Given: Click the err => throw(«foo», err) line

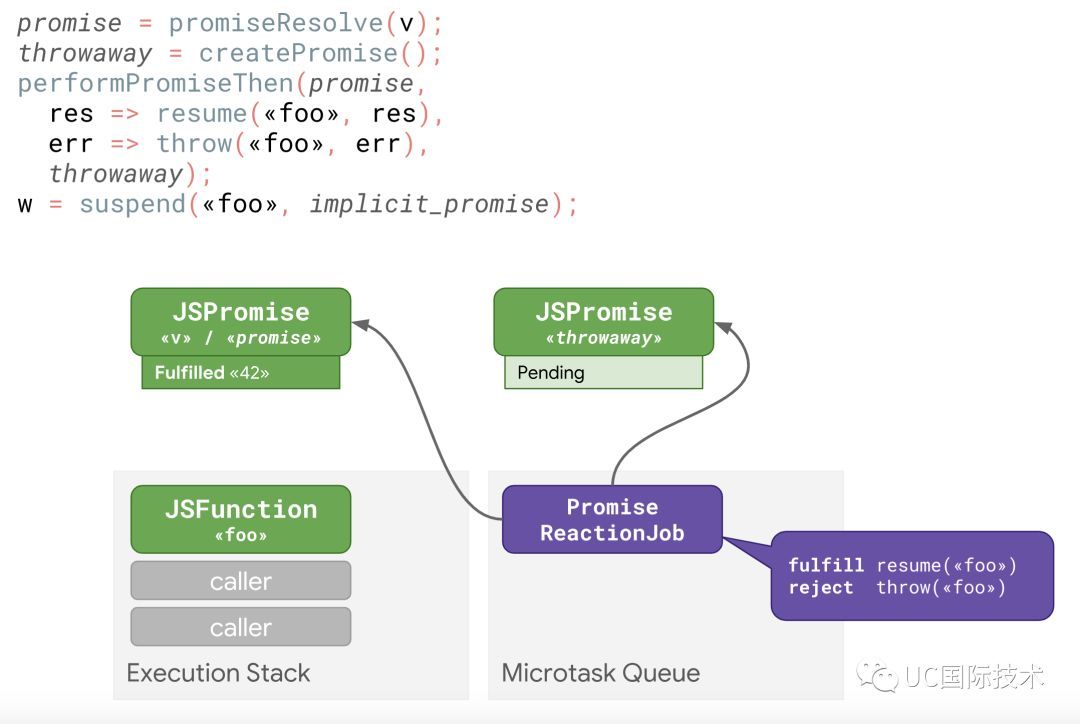Looking at the screenshot, I should tap(238, 144).
